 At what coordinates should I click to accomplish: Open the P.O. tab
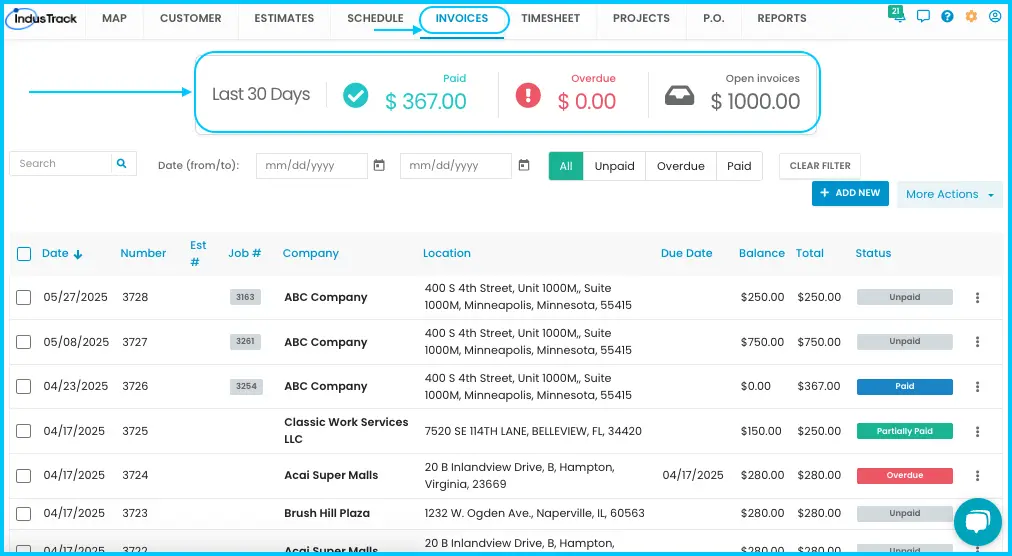(x=714, y=19)
